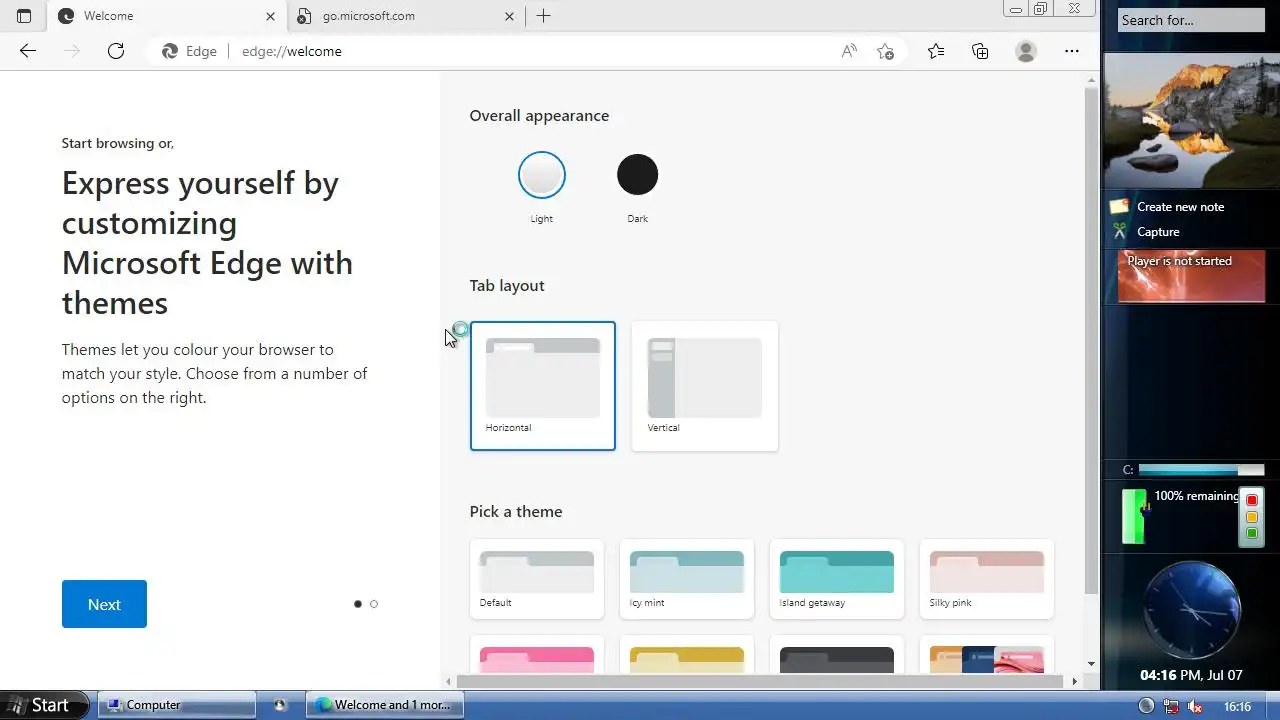This screenshot has width=1280, height=720.
Task: Go back with the back arrow
Action: pos(28,51)
